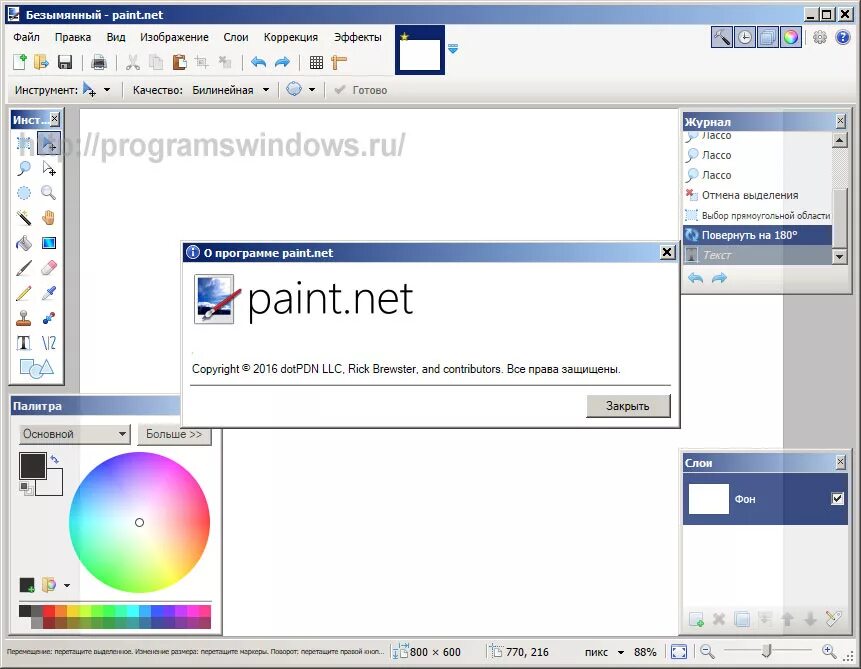The image size is (861, 669).
Task: Expand the palette management dropdown arrow
Action: pos(67,586)
